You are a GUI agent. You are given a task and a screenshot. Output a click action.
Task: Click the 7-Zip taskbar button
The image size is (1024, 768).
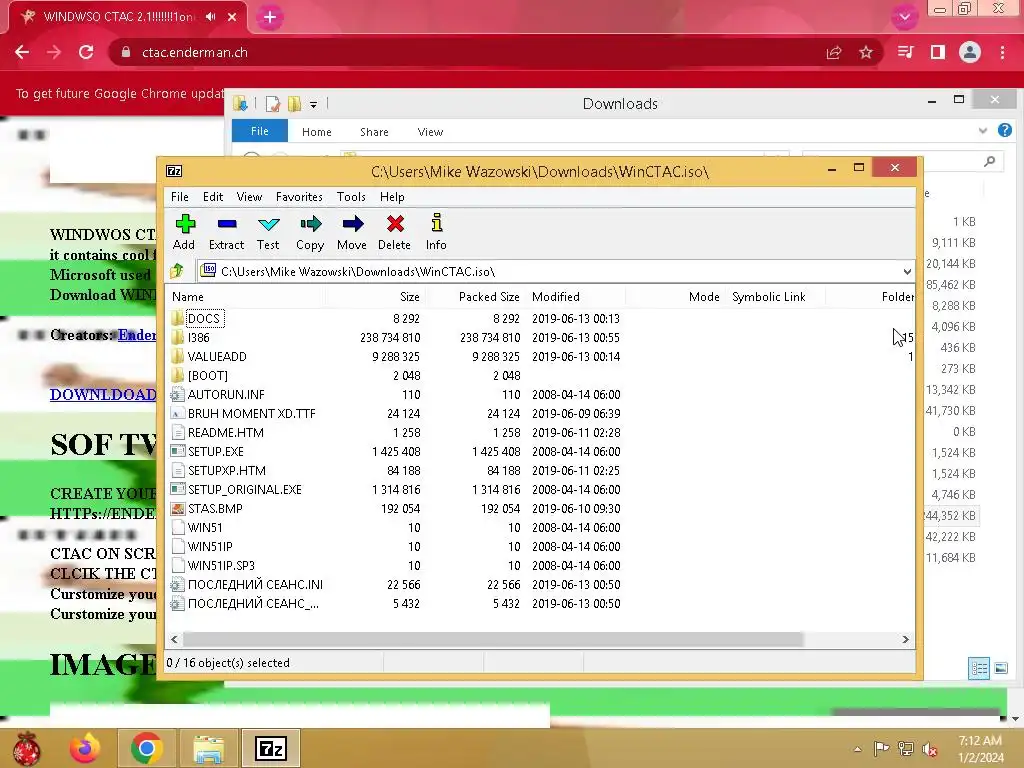[x=271, y=748]
